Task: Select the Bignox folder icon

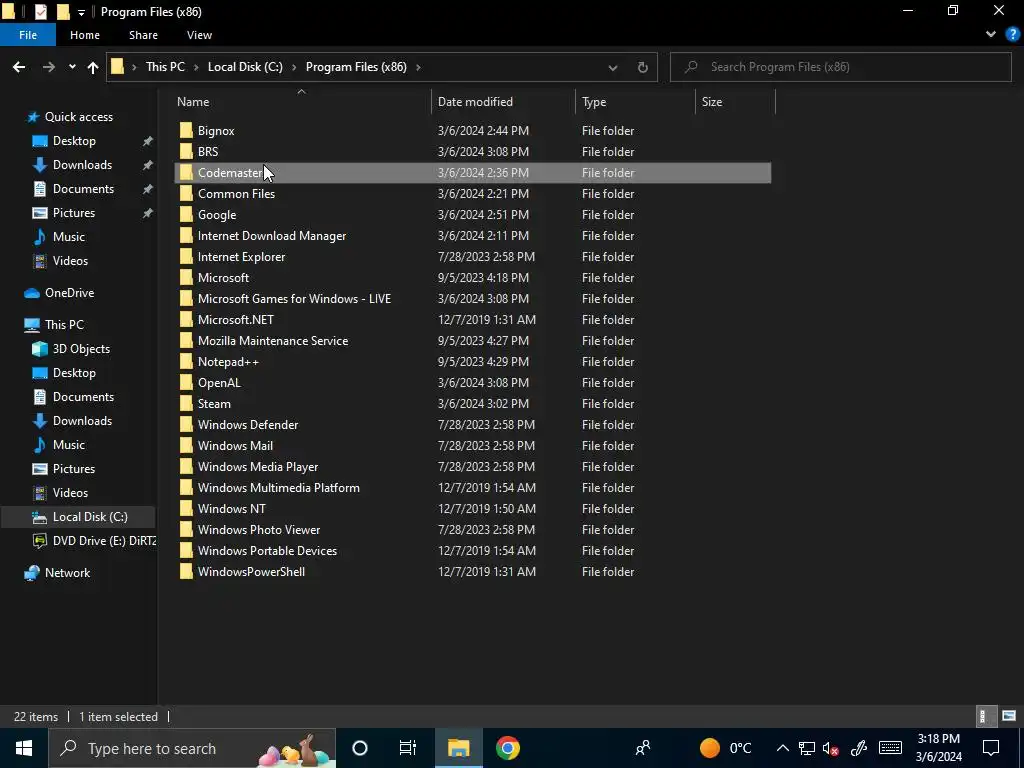Action: point(186,131)
